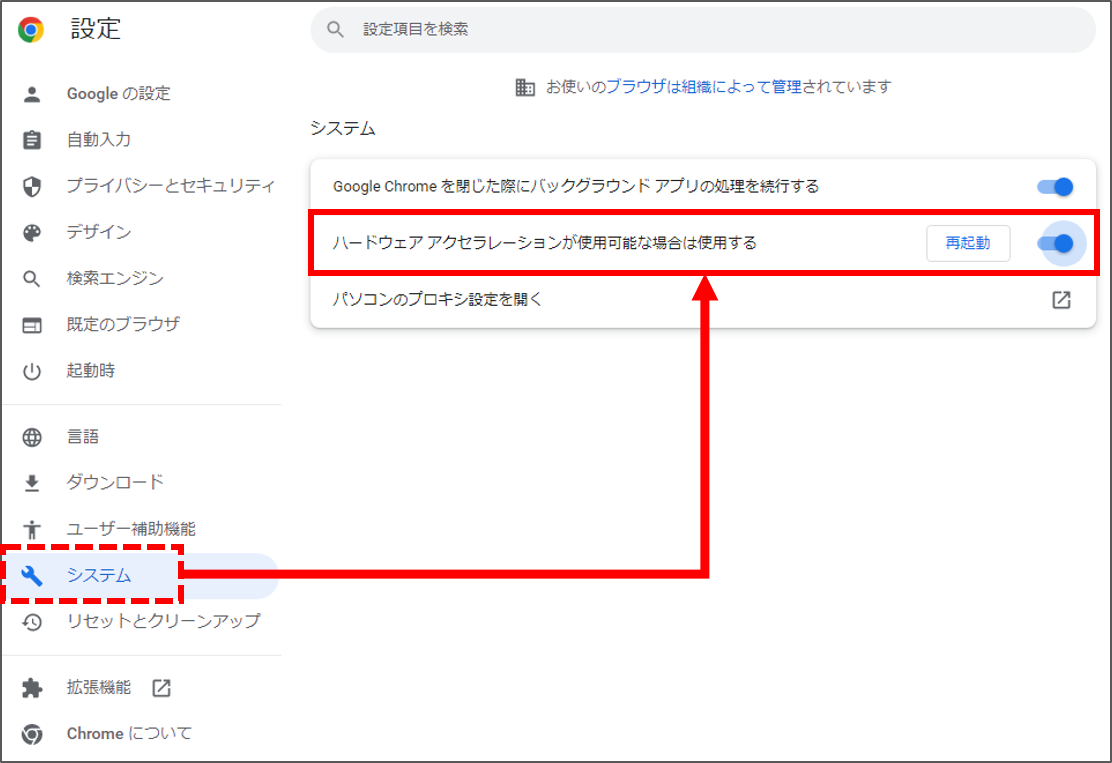This screenshot has height=763, width=1112.
Task: Select システム in the sidebar menu
Action: 97,575
